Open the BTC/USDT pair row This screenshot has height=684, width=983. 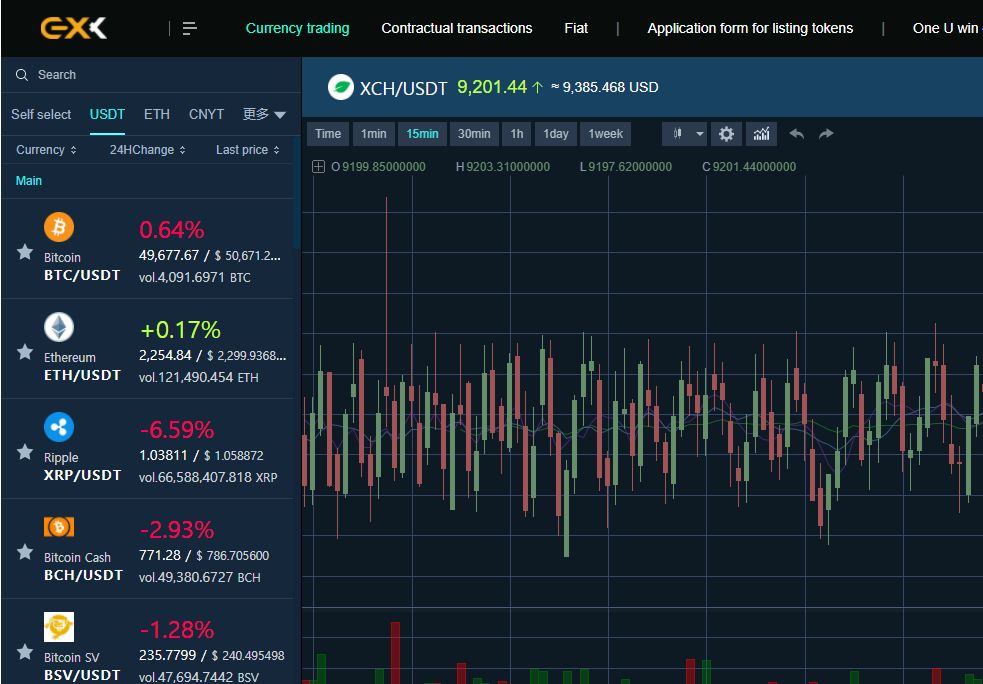point(148,249)
